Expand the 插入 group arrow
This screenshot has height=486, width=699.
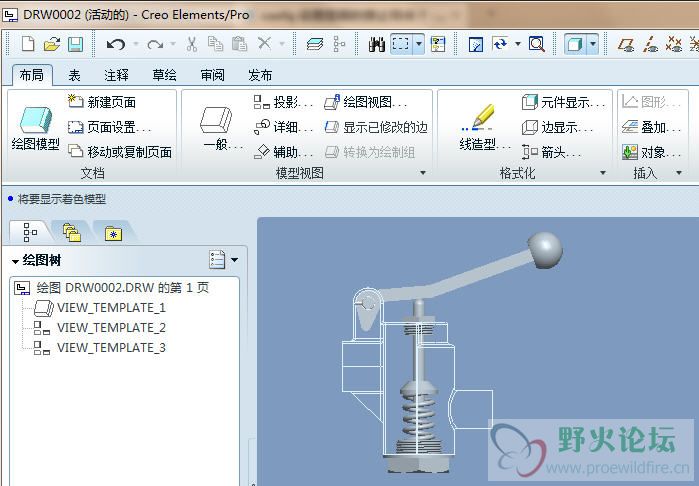tap(679, 173)
